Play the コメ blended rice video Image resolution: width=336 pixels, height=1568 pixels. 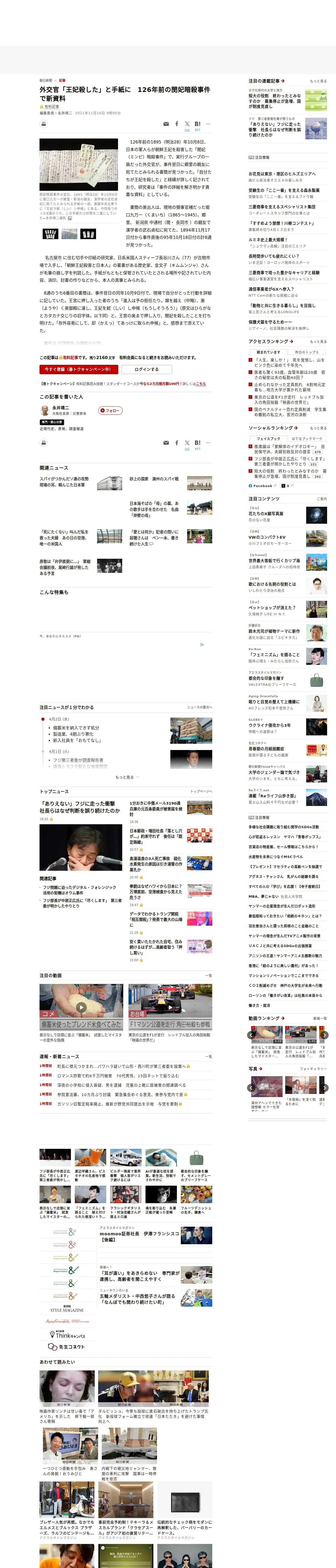pos(81,1007)
